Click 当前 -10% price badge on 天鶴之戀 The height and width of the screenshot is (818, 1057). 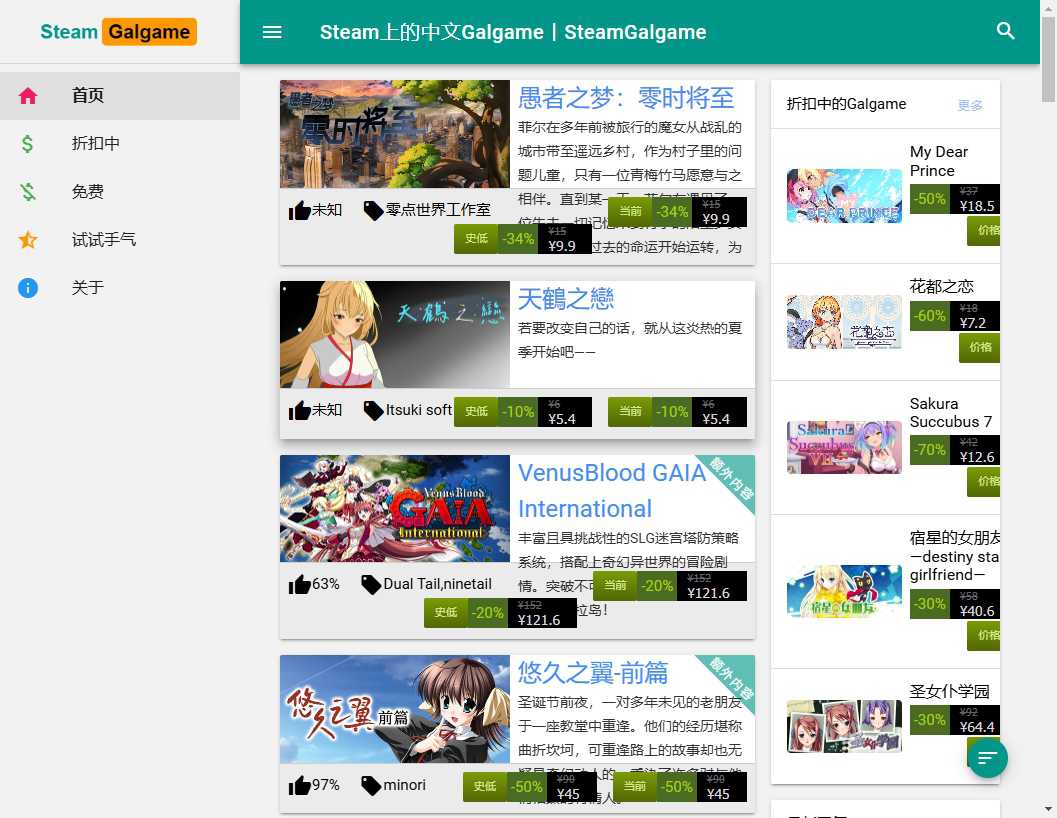677,411
